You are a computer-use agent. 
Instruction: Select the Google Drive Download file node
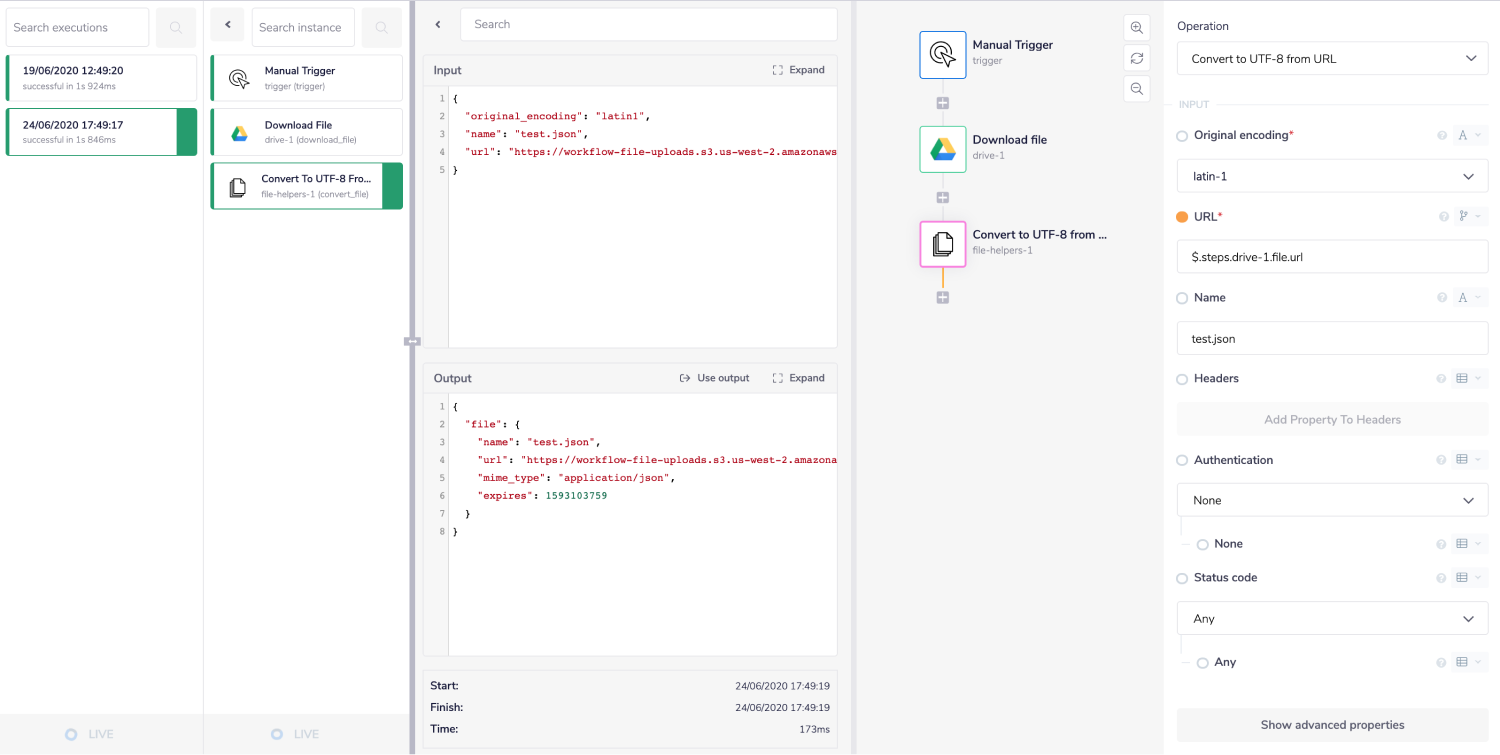pos(942,149)
